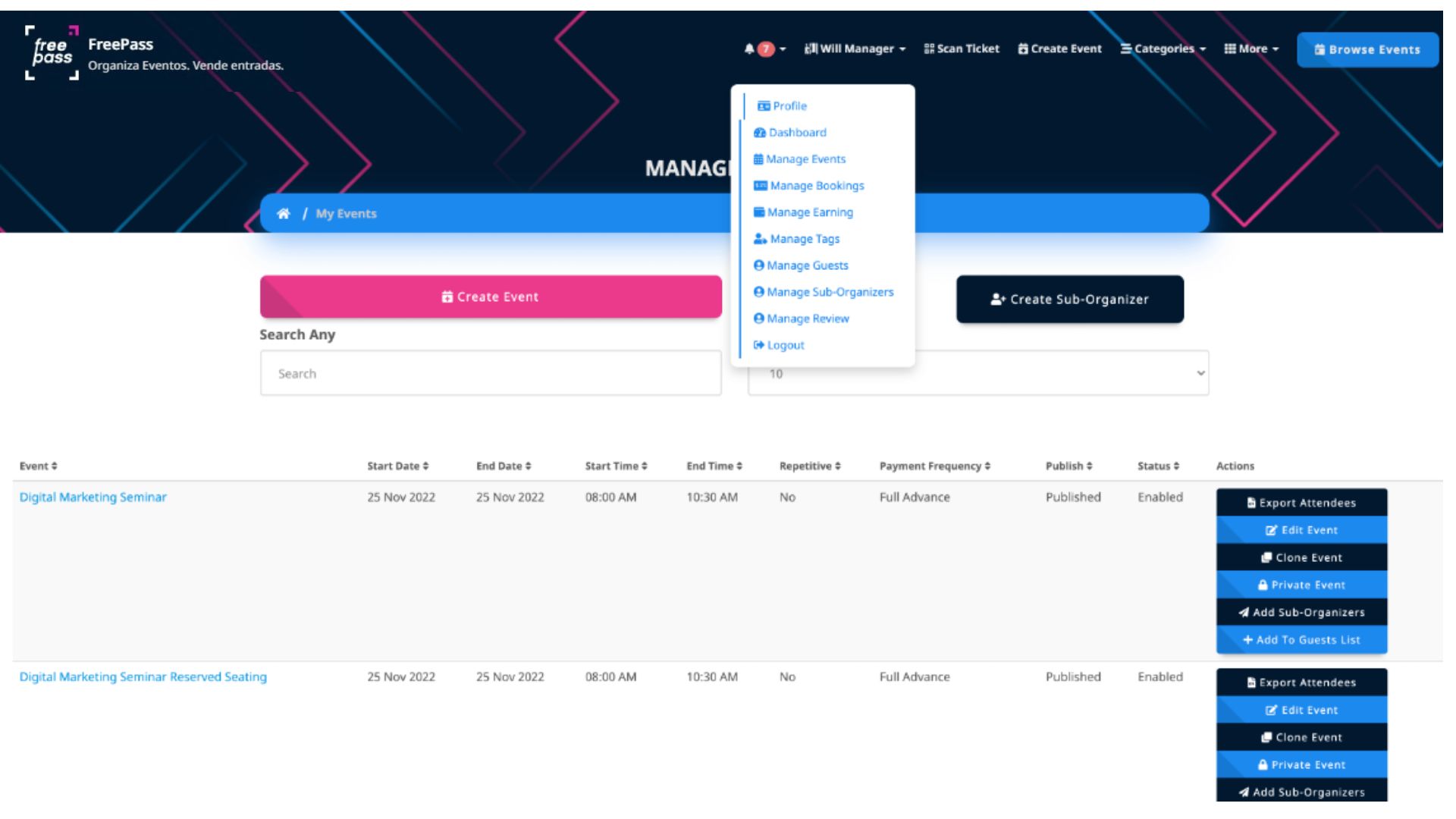
Task: Export Attendees for Digital Marketing Seminar
Action: click(x=1301, y=504)
